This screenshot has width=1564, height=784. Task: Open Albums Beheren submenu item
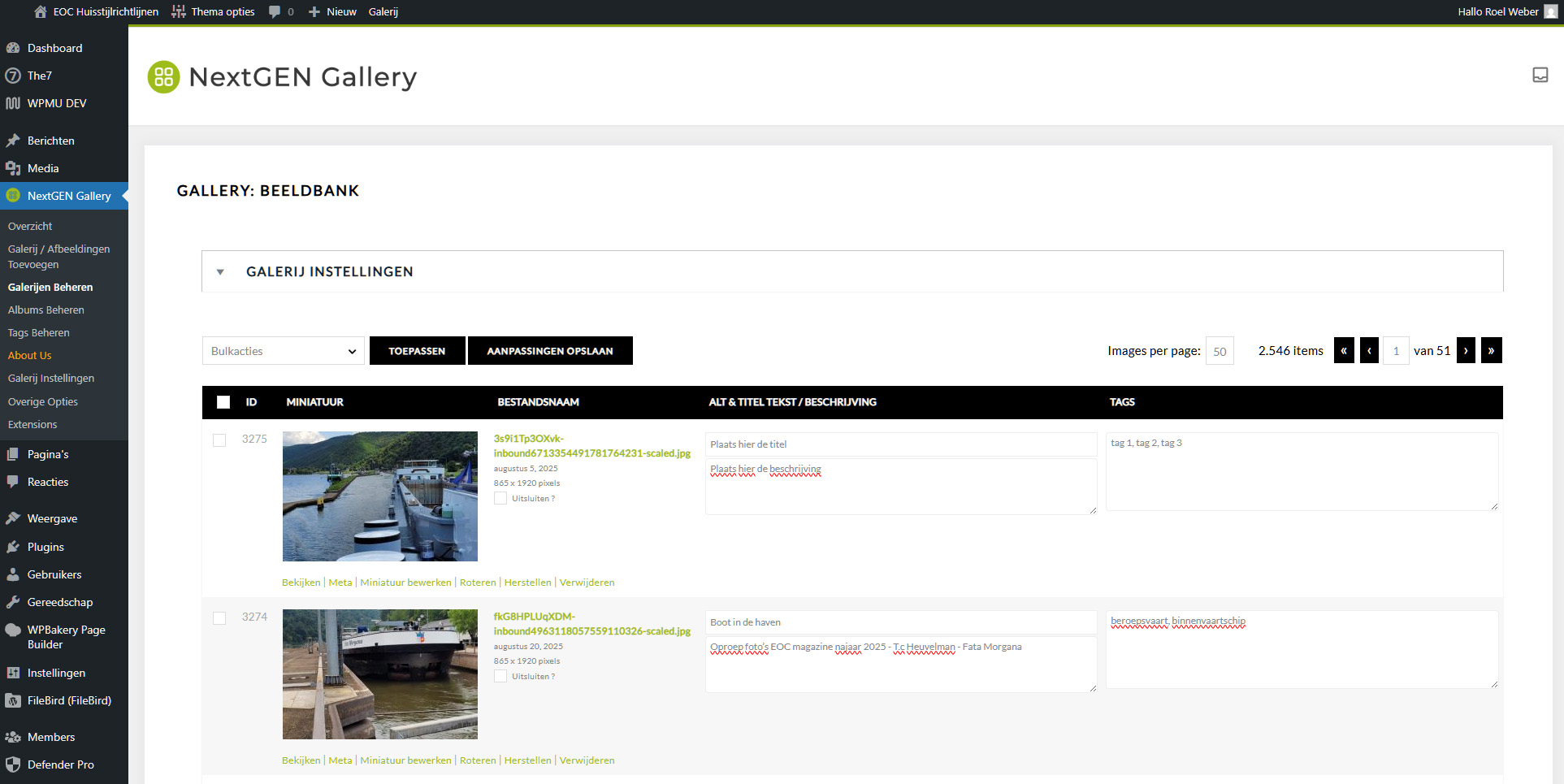pos(45,310)
